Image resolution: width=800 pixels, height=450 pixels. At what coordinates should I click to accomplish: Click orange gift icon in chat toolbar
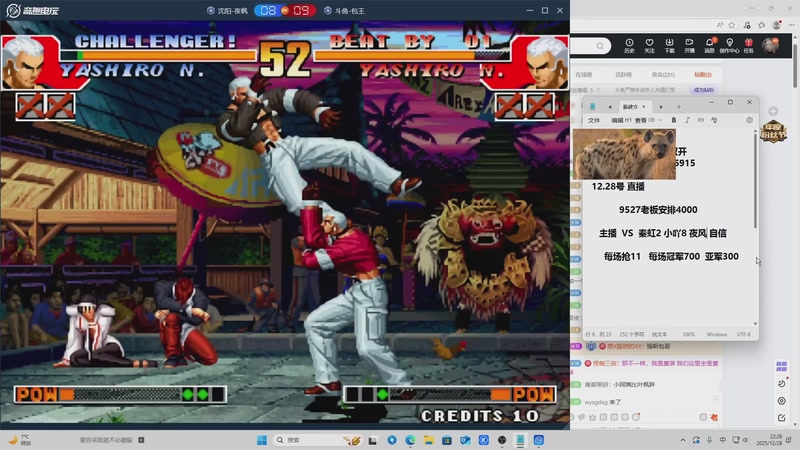pyautogui.click(x=714, y=417)
